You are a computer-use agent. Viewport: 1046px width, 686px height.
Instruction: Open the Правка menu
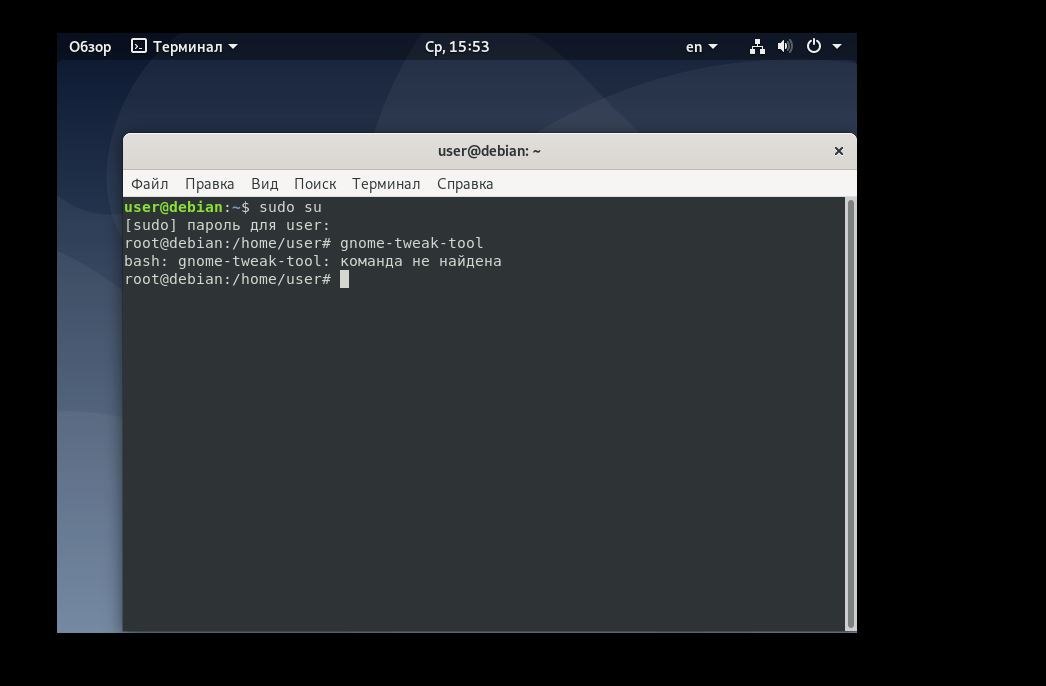(x=209, y=184)
